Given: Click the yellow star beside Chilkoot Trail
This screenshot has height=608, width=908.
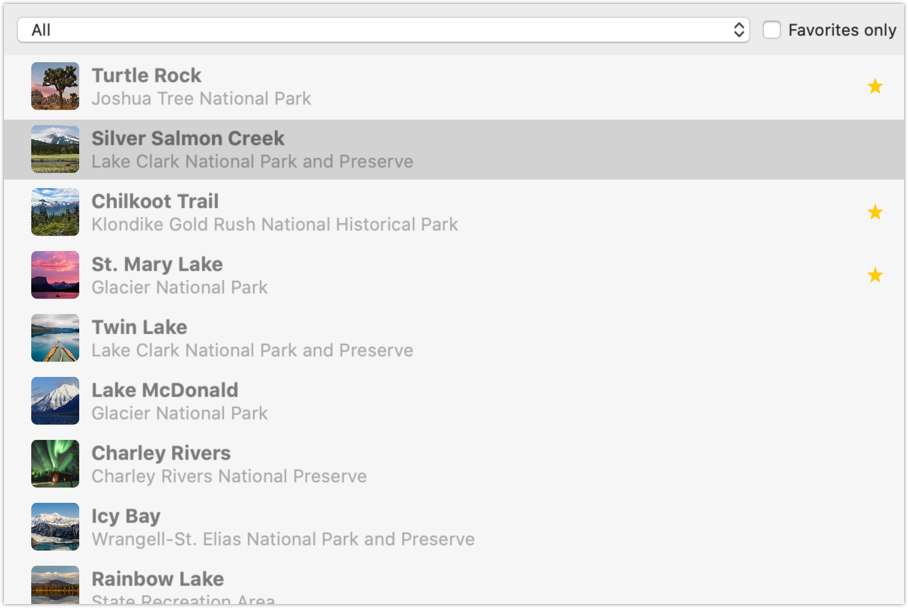Looking at the screenshot, I should (x=875, y=212).
